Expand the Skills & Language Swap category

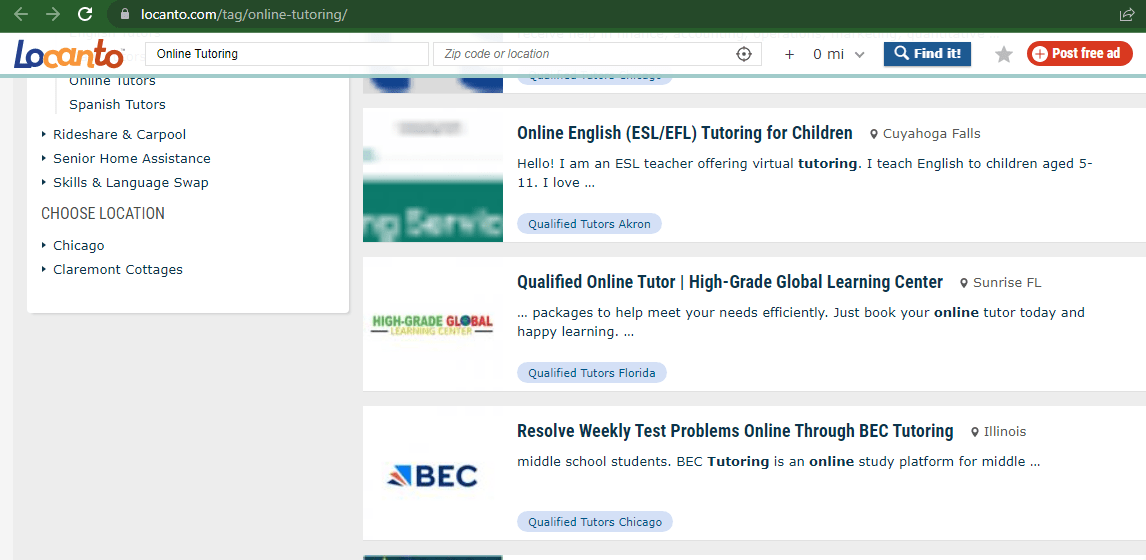click(x=131, y=183)
